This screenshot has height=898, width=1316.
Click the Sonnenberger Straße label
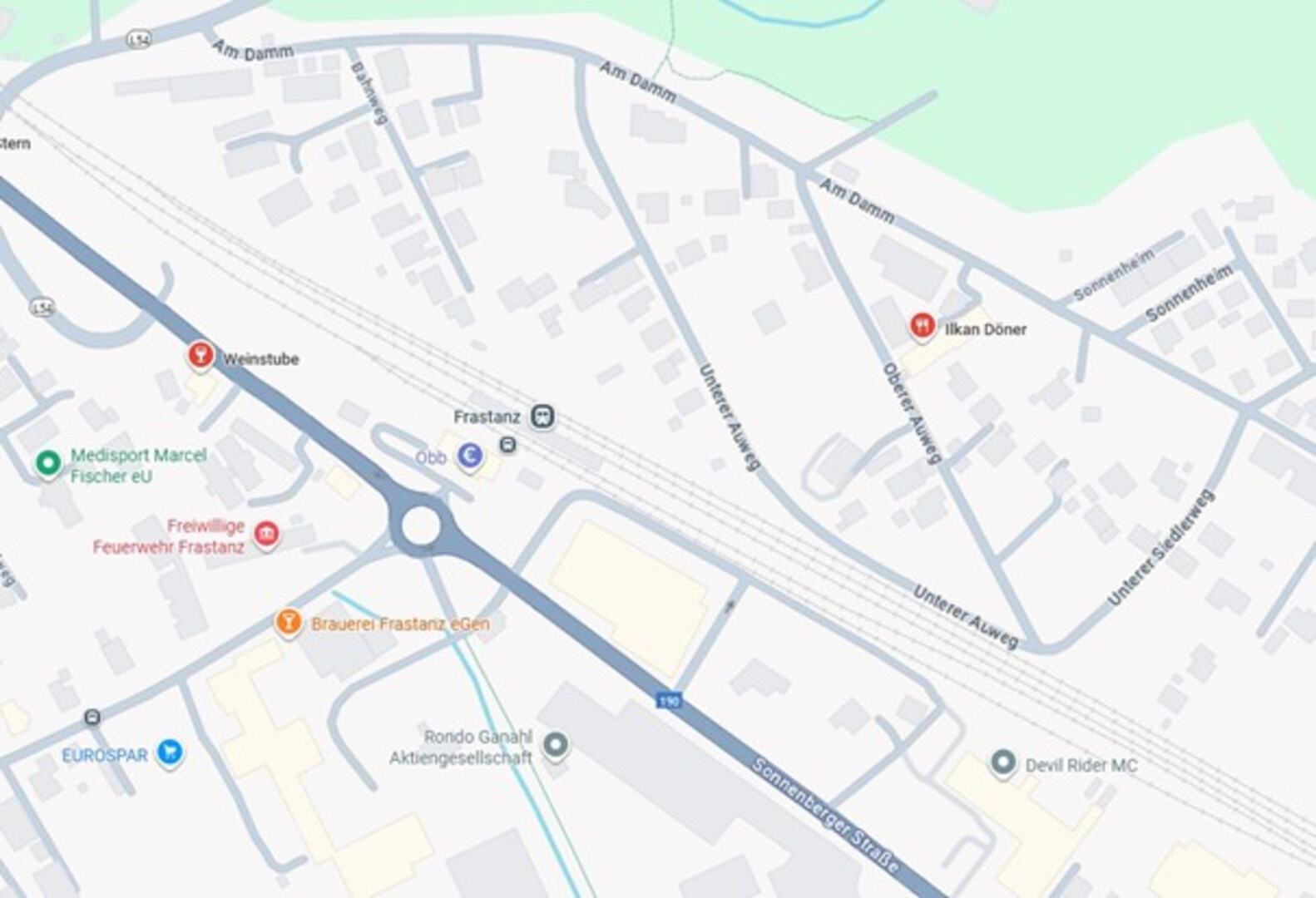[825, 815]
